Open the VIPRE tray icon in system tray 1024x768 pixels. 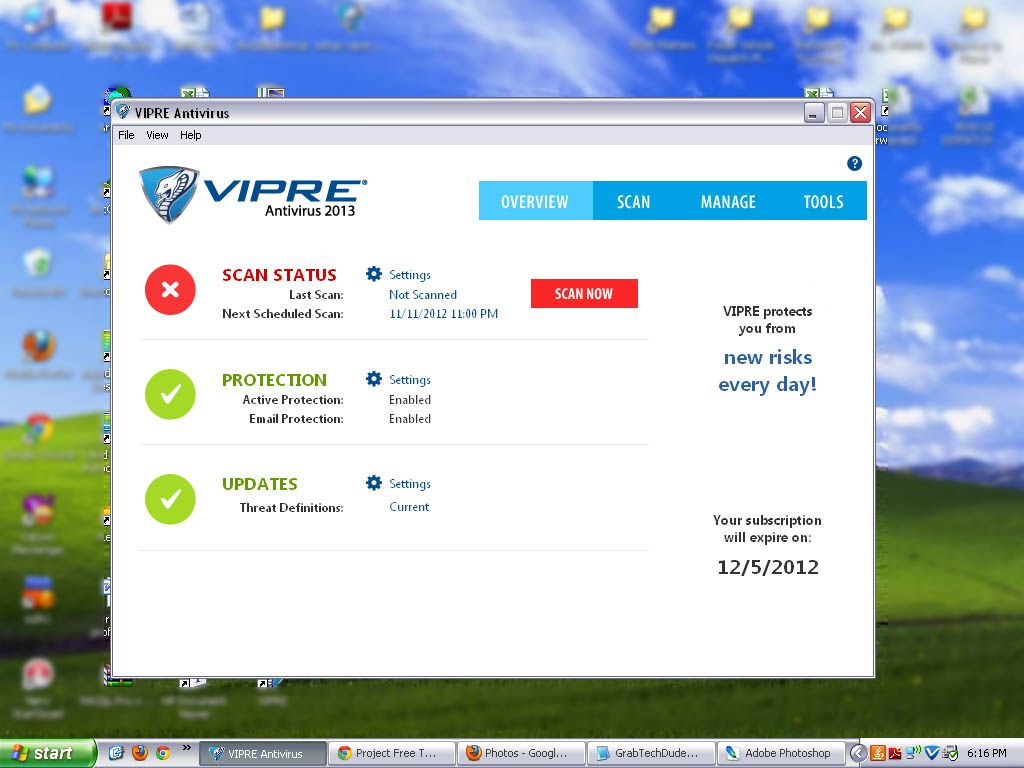pyautogui.click(x=931, y=754)
